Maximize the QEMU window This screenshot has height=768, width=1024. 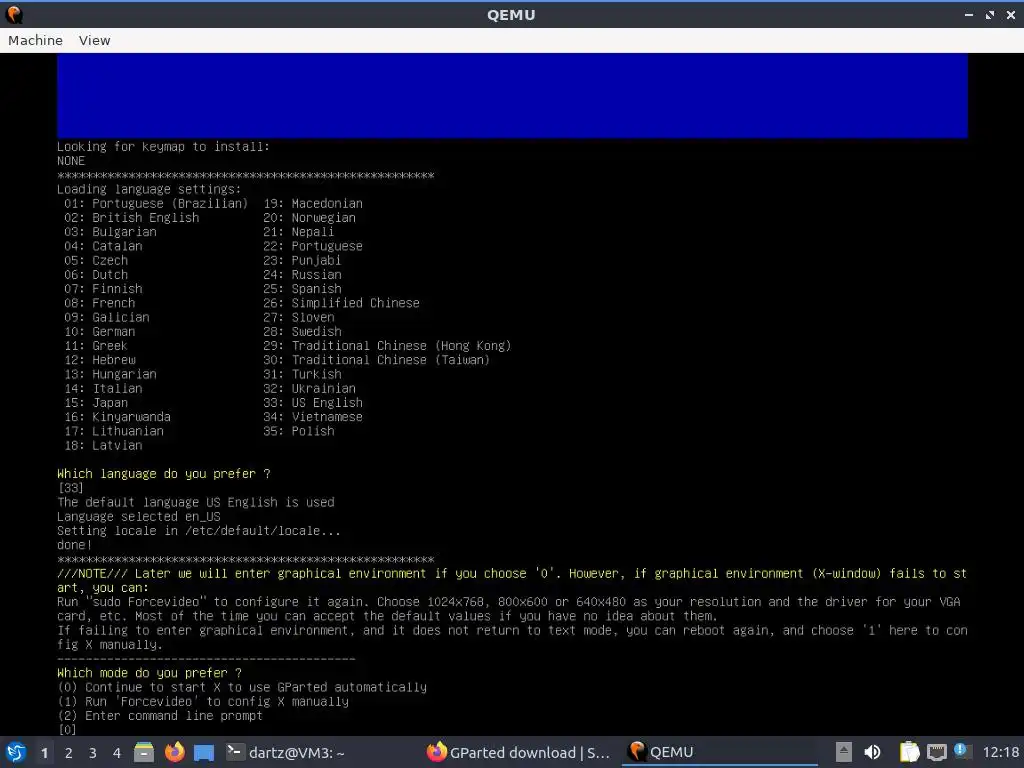(990, 14)
